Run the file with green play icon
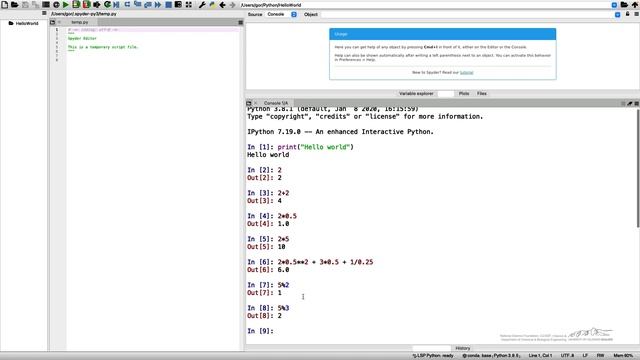Screen dimensions: 640x360 tap(66, 5)
